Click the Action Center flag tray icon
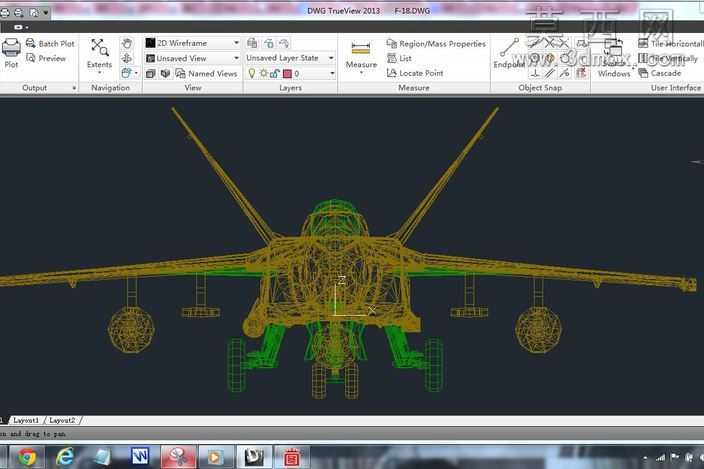The width and height of the screenshot is (704, 469). [675, 457]
